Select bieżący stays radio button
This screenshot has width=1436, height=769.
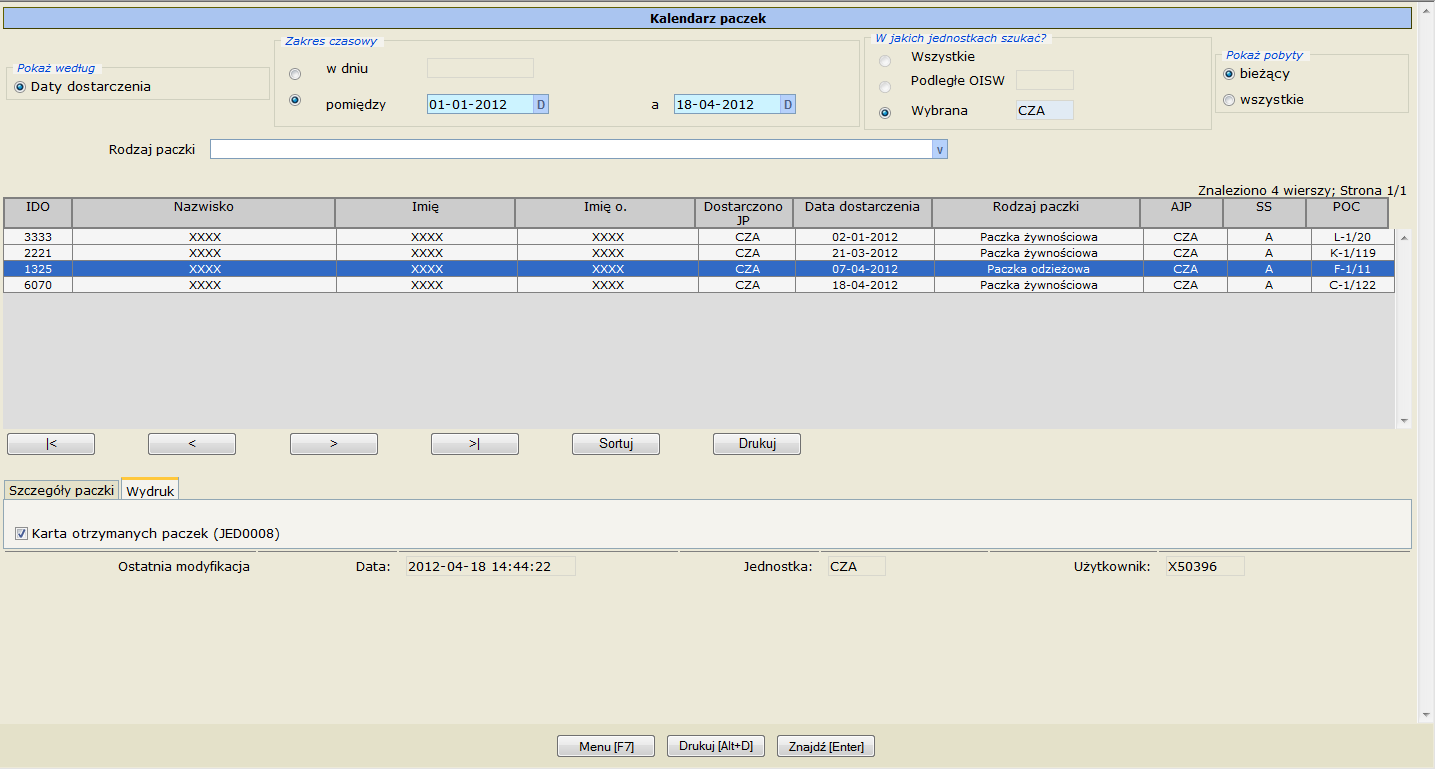tap(1229, 74)
